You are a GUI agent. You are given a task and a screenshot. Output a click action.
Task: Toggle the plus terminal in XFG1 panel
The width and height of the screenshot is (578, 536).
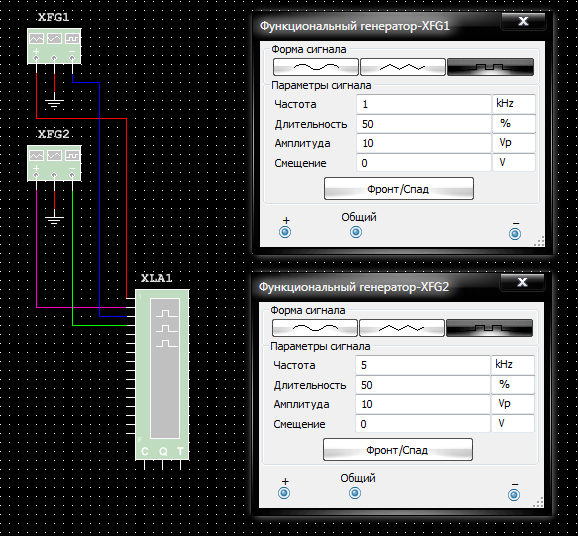tap(285, 232)
